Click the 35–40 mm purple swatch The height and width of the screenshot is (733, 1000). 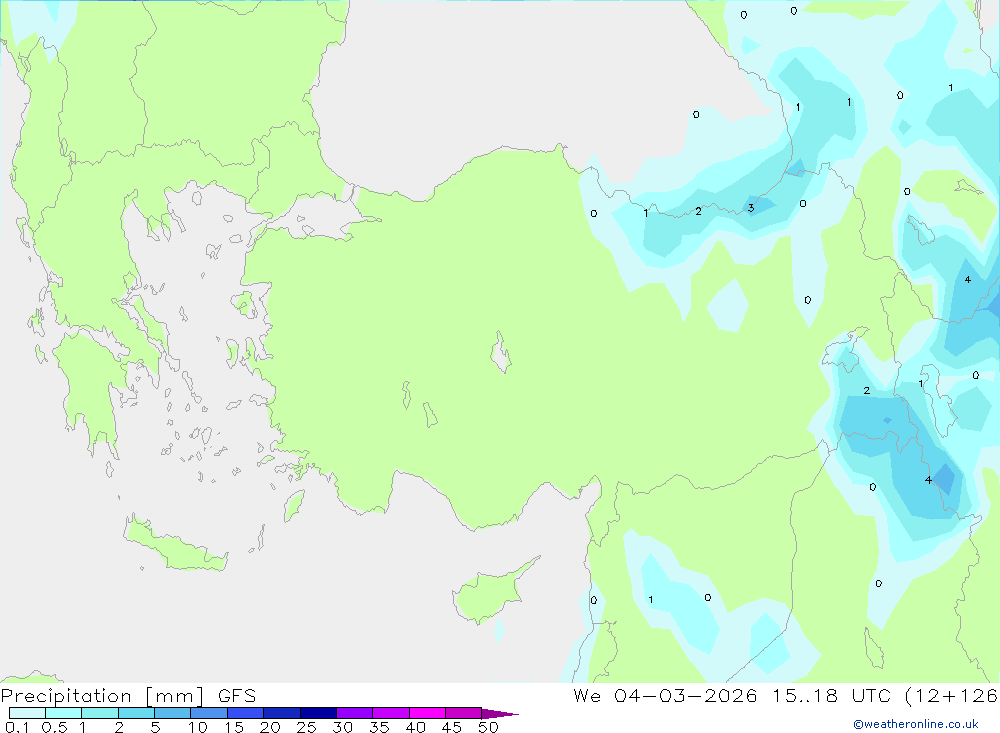[x=391, y=713]
